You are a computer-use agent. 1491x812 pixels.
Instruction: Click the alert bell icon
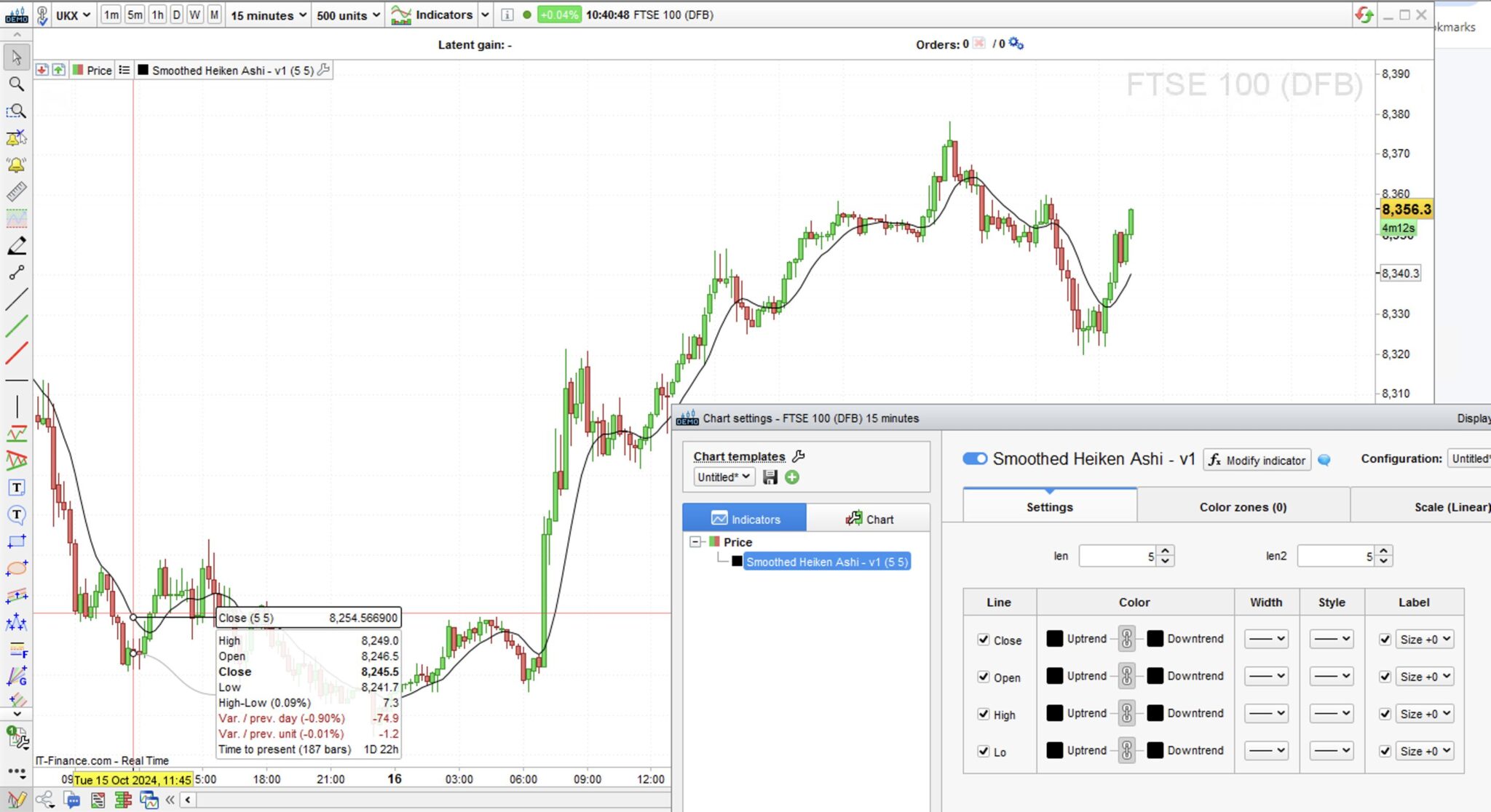click(16, 165)
